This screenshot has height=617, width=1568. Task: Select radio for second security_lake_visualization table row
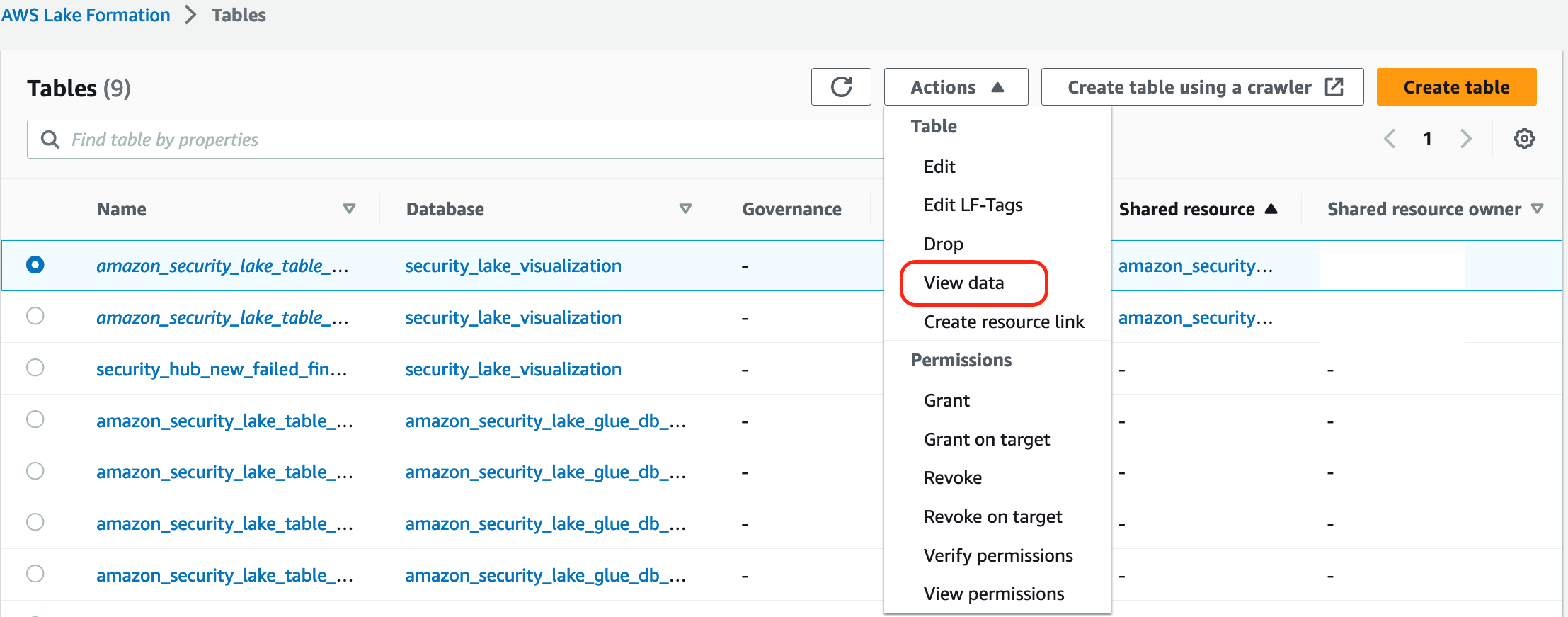pos(35,316)
